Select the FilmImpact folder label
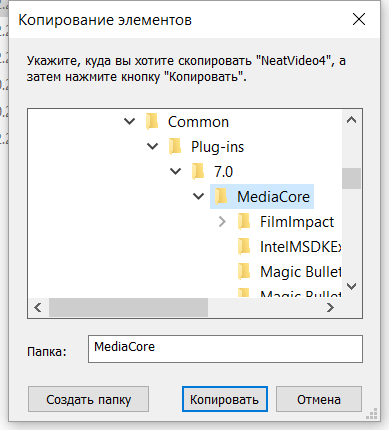The image size is (389, 430). click(x=297, y=222)
